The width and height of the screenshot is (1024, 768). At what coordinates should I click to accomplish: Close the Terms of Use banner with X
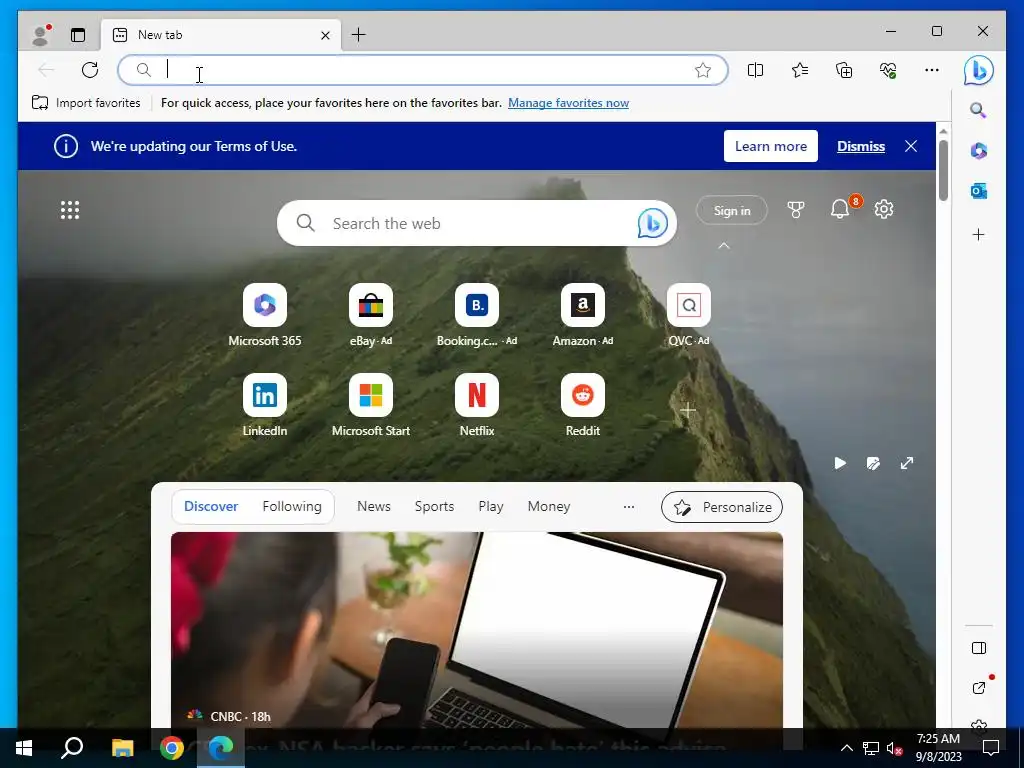pos(911,146)
